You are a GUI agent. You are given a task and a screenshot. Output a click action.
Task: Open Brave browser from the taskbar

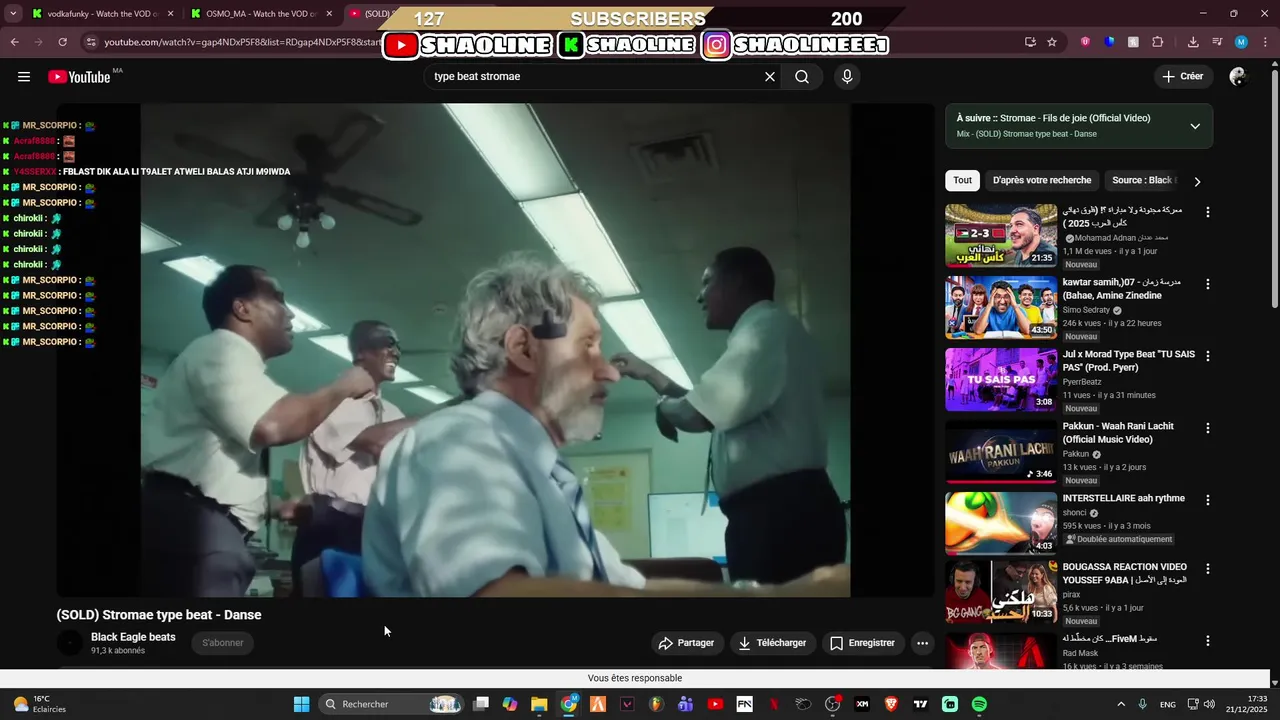click(891, 704)
